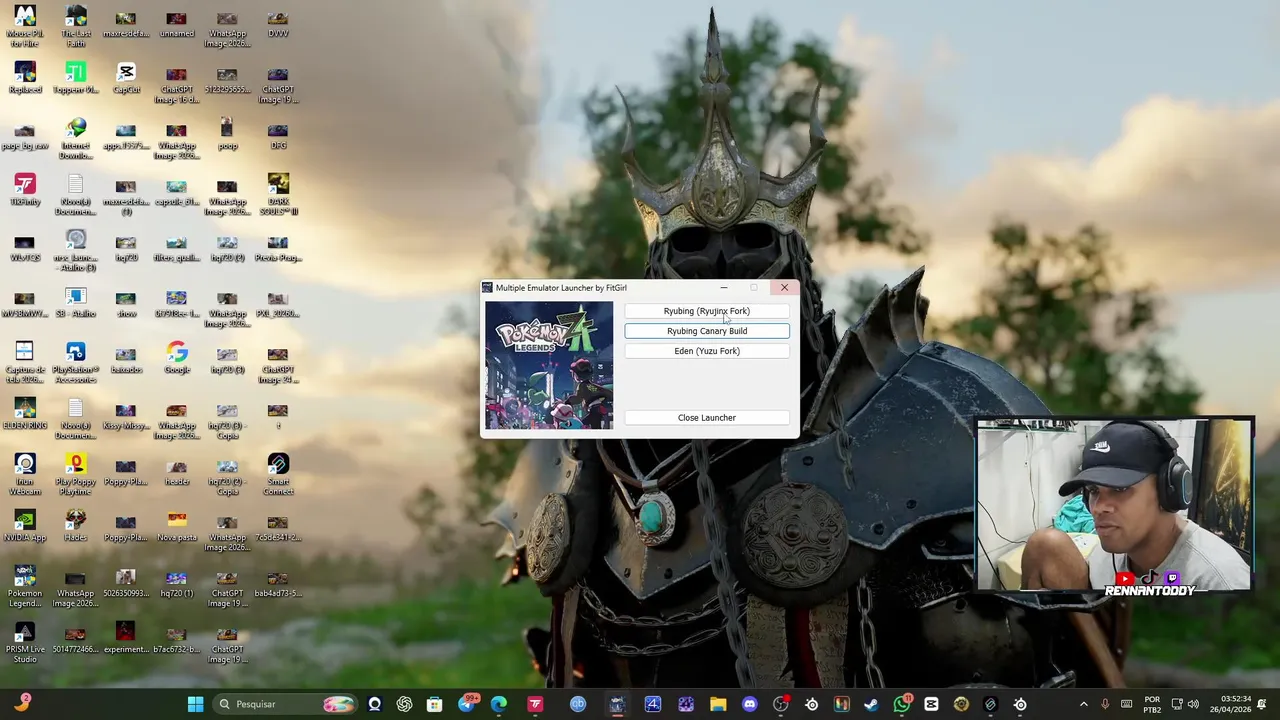Open Microsoft Store from the taskbar
The width and height of the screenshot is (1280, 720).
coord(435,704)
